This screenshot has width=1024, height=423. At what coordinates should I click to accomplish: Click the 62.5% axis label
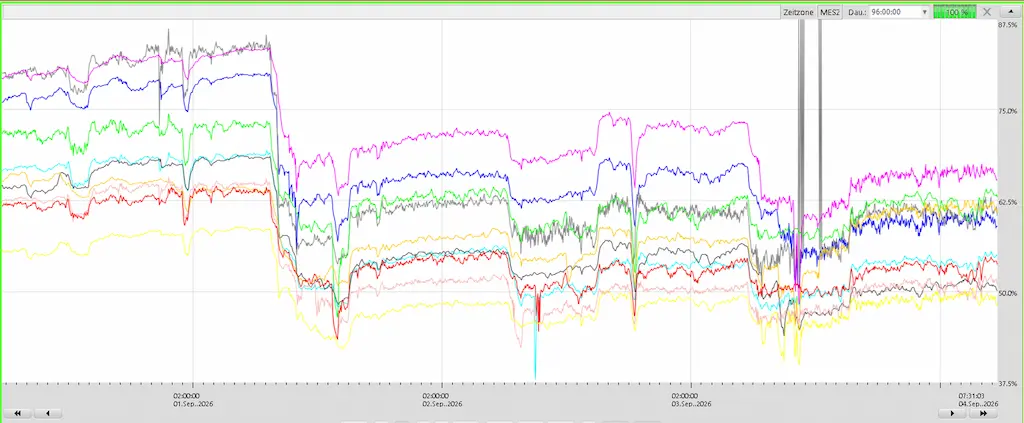pyautogui.click(x=1008, y=202)
